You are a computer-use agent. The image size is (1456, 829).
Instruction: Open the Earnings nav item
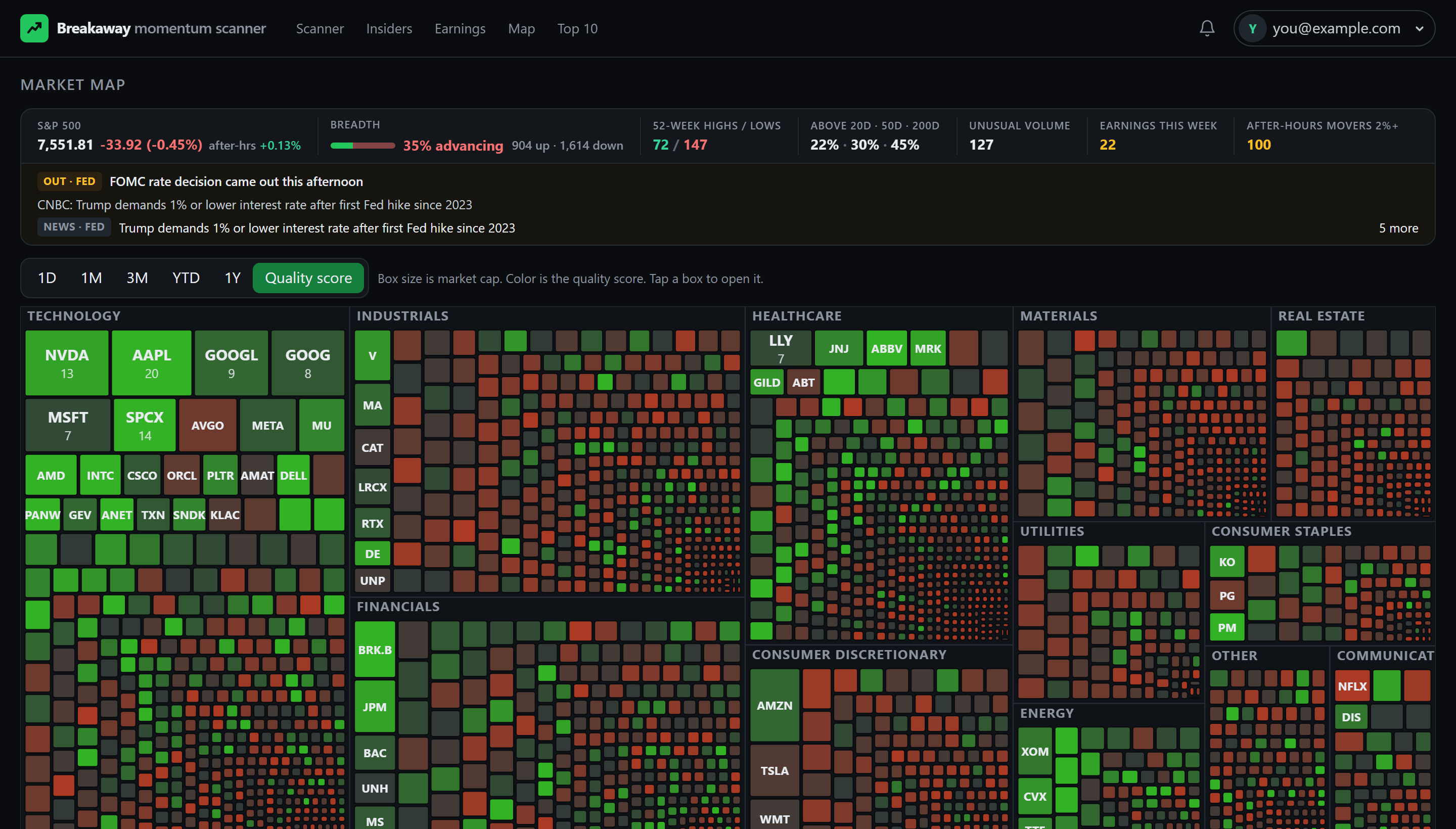pos(460,28)
